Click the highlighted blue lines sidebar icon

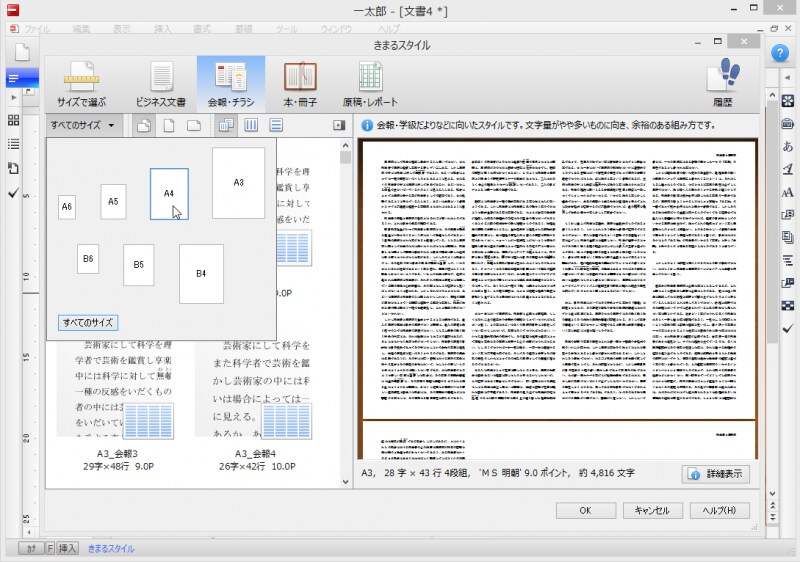[22, 78]
